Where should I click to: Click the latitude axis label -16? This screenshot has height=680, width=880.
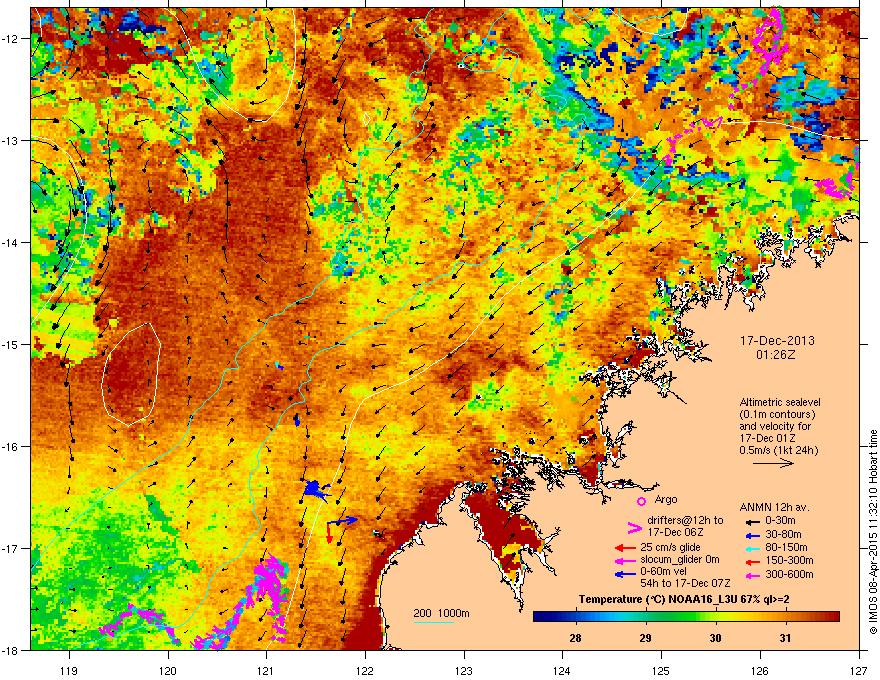click(10, 447)
